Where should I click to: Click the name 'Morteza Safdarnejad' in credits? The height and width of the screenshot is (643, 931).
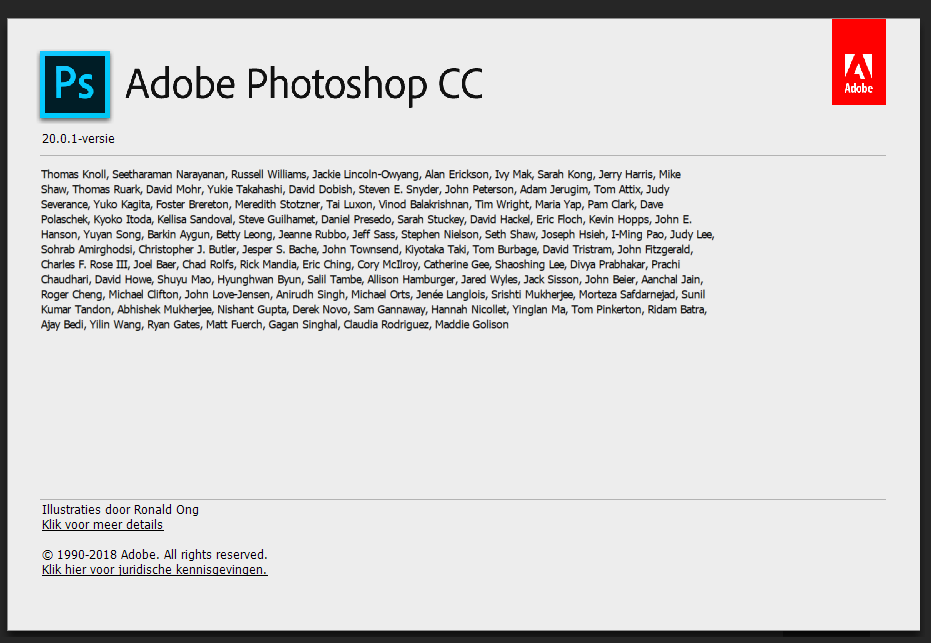(626, 295)
